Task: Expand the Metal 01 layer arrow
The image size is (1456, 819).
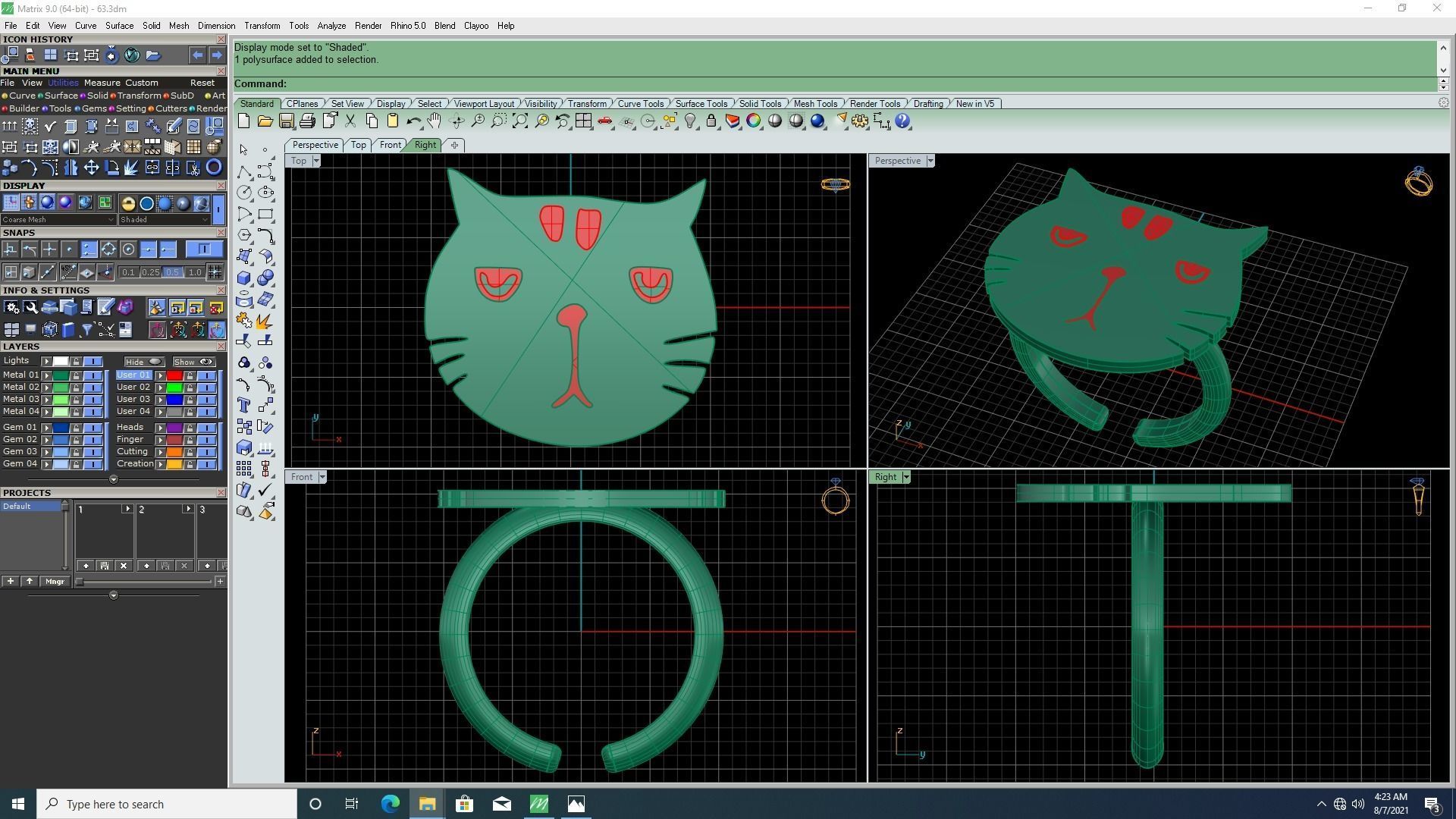Action: 46,375
